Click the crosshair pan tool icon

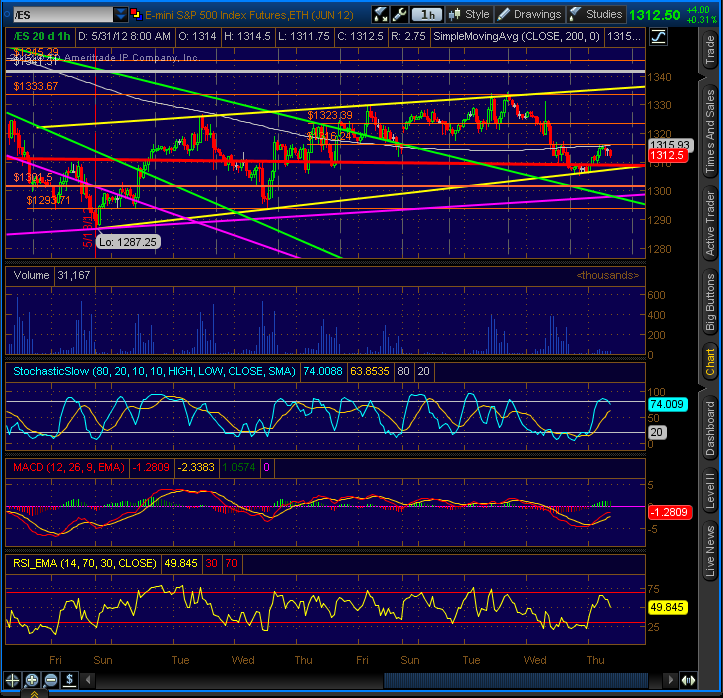pos(12,680)
